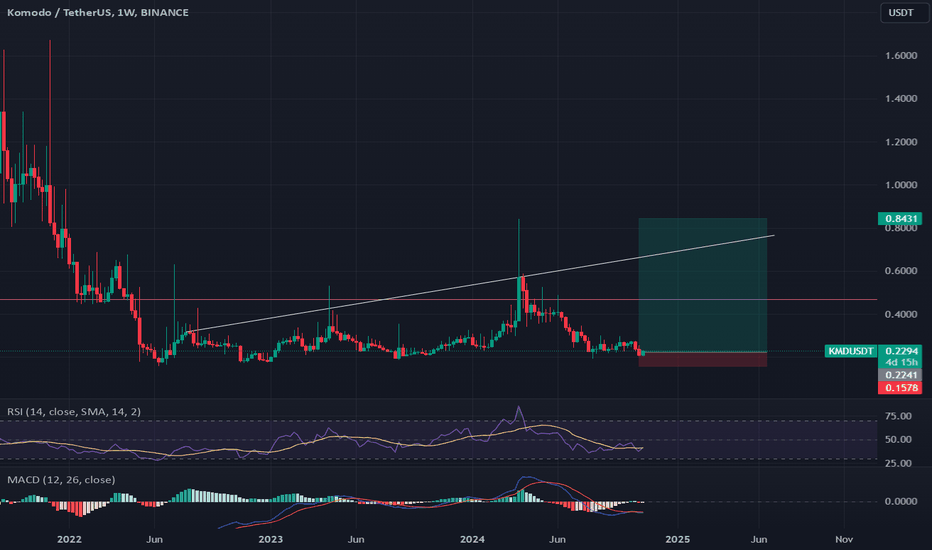Image resolution: width=932 pixels, height=550 pixels.
Task: Click the 0.0000 MACD axis label
Action: [901, 501]
